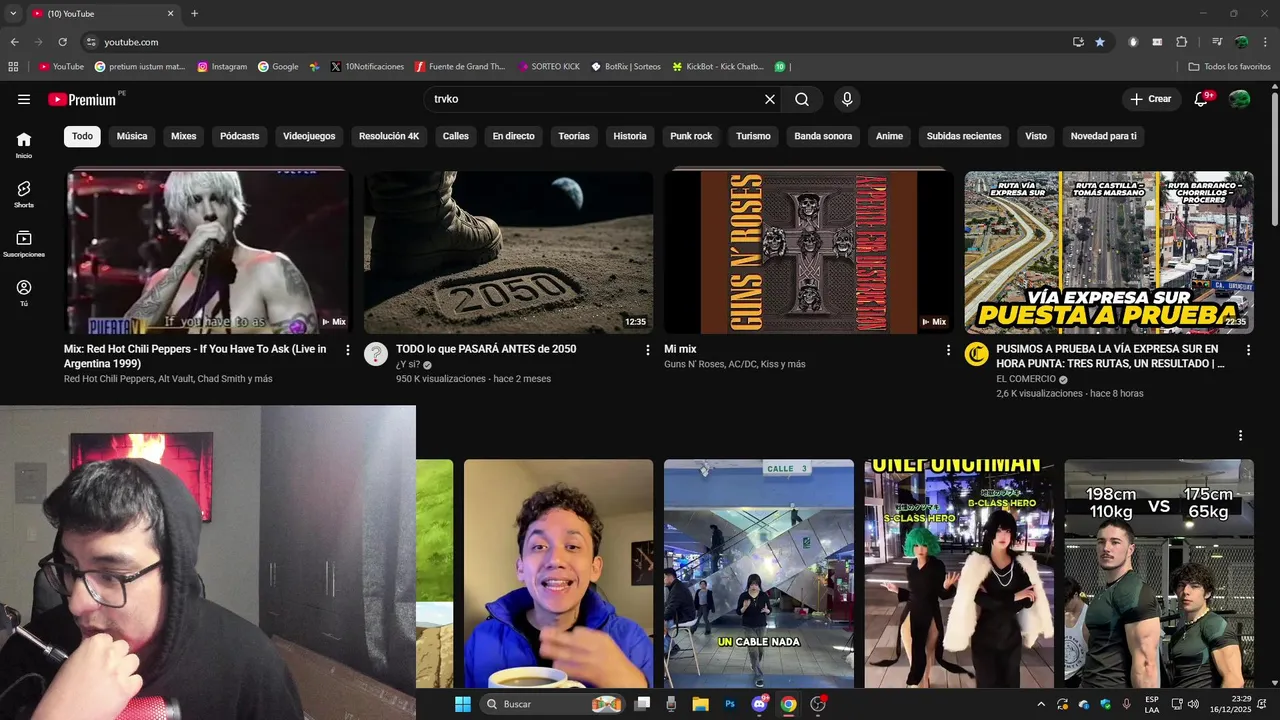Select the Novedad para ti chip
The height and width of the screenshot is (720, 1280).
[x=1104, y=136]
